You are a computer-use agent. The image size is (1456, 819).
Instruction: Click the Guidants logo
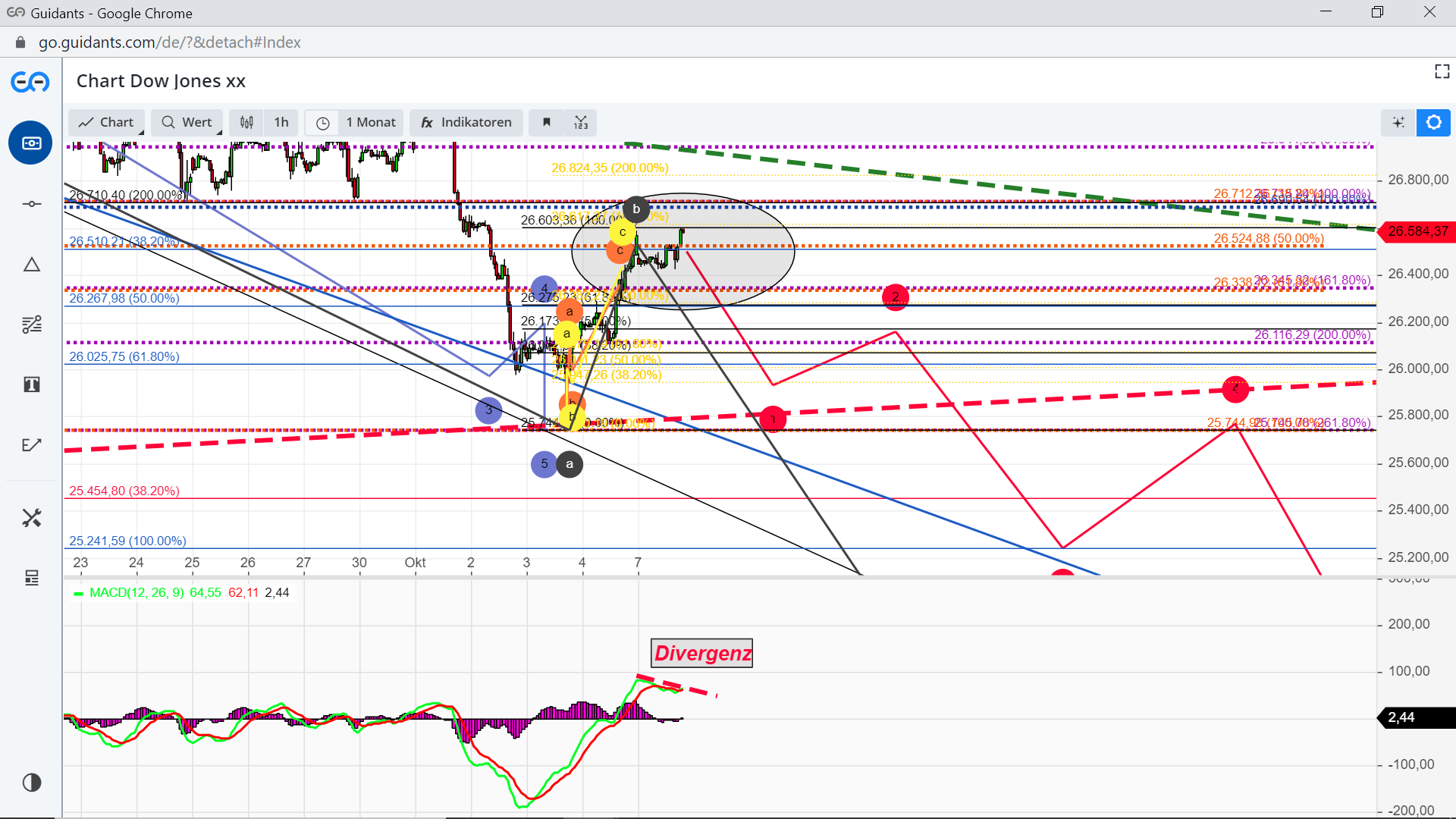[30, 81]
